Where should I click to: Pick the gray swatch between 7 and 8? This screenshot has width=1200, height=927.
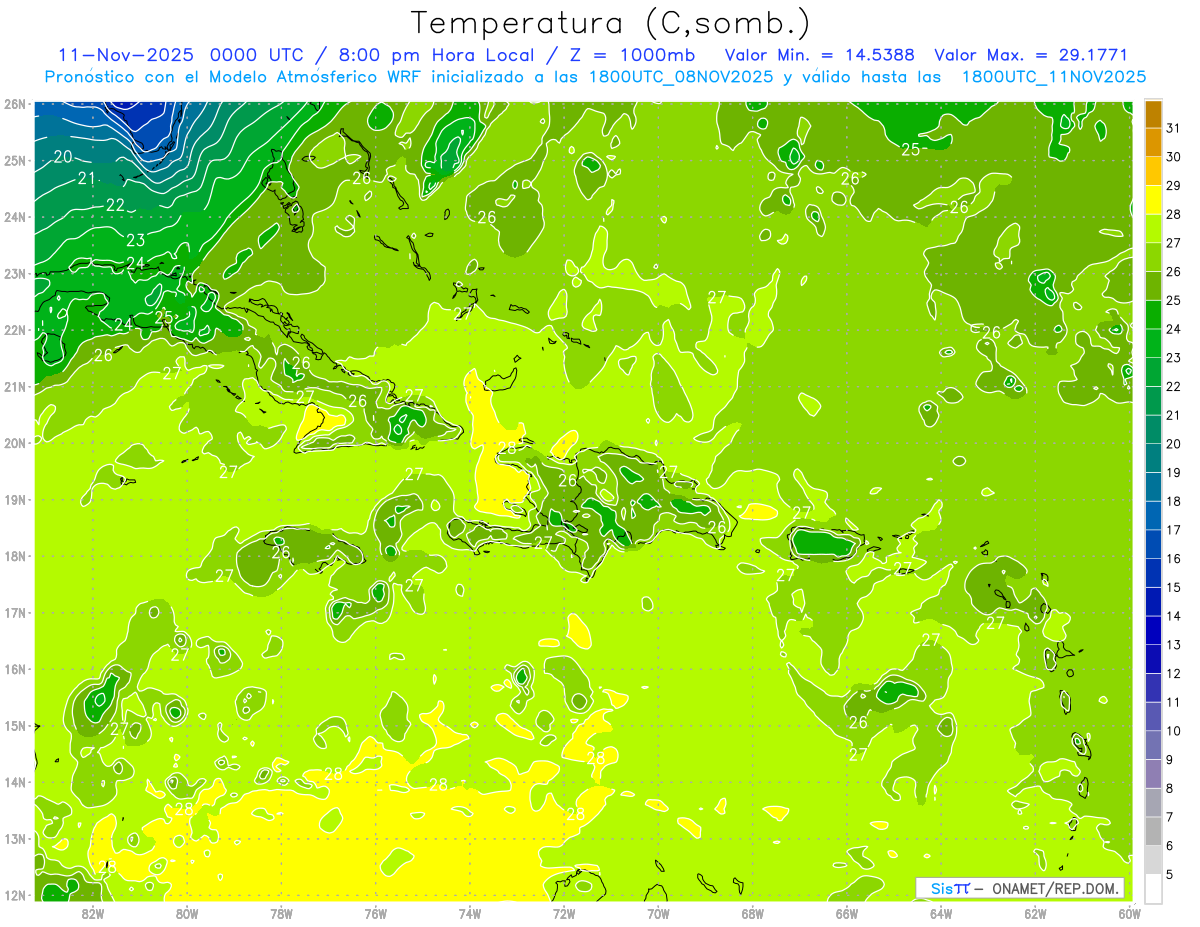(x=1154, y=802)
